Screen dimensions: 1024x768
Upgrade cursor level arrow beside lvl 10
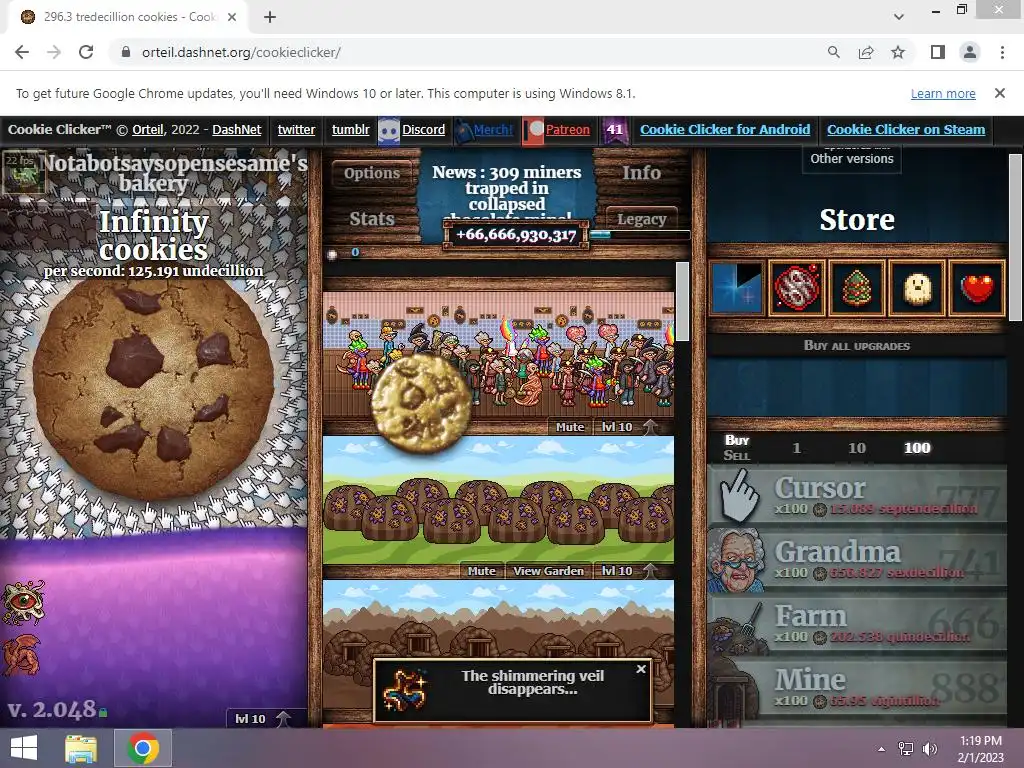[283, 718]
